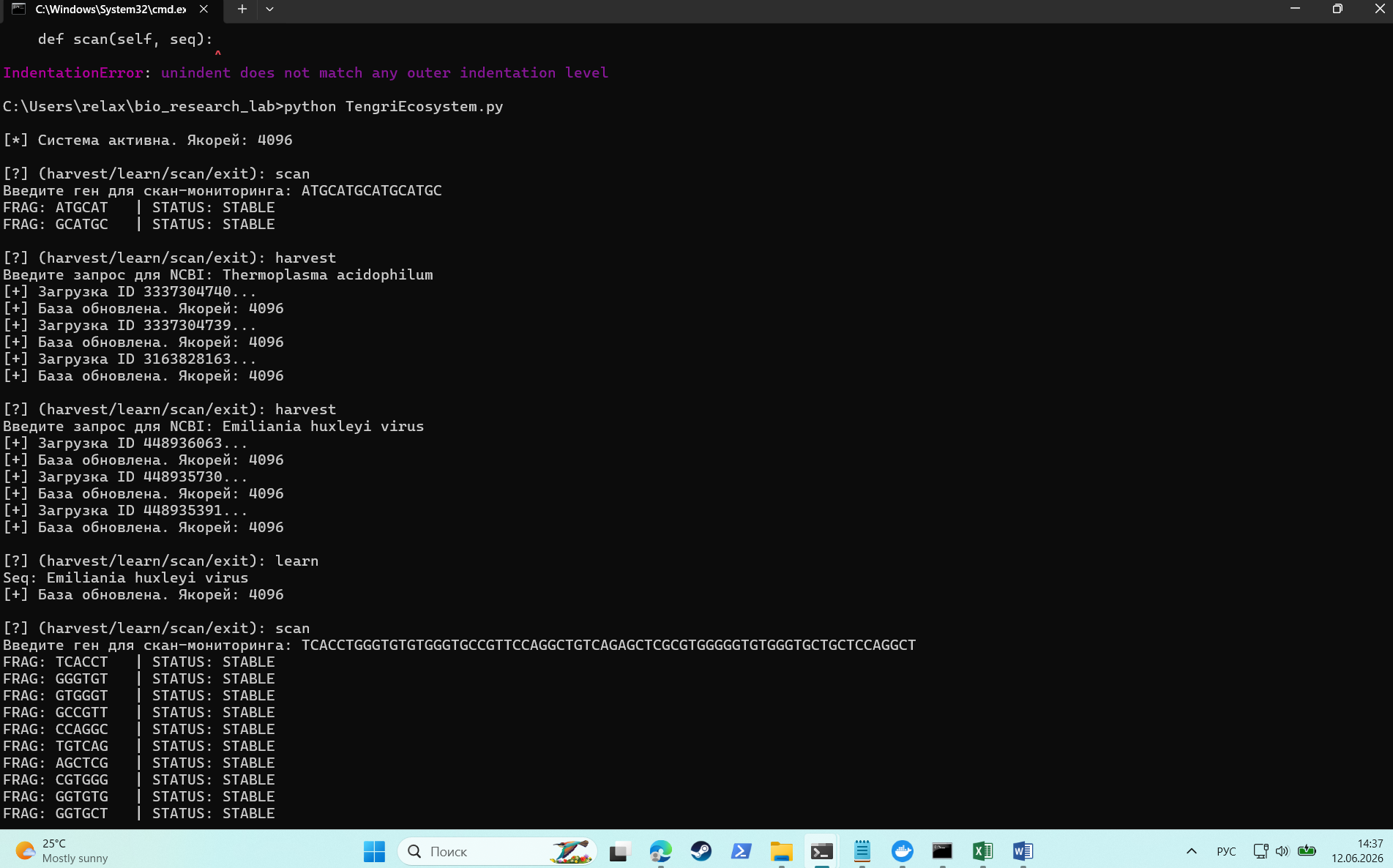Open the battery status tray icon
The image size is (1393, 868).
coord(1307,850)
